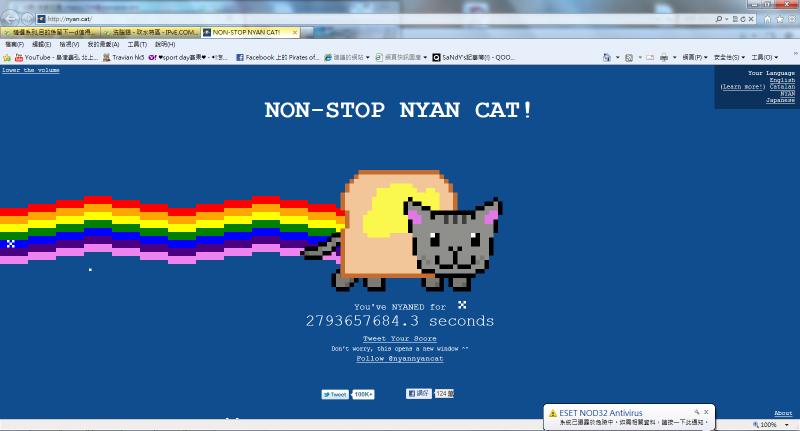Click the 100% zoom level control
The width and height of the screenshot is (800, 431).
[764, 424]
